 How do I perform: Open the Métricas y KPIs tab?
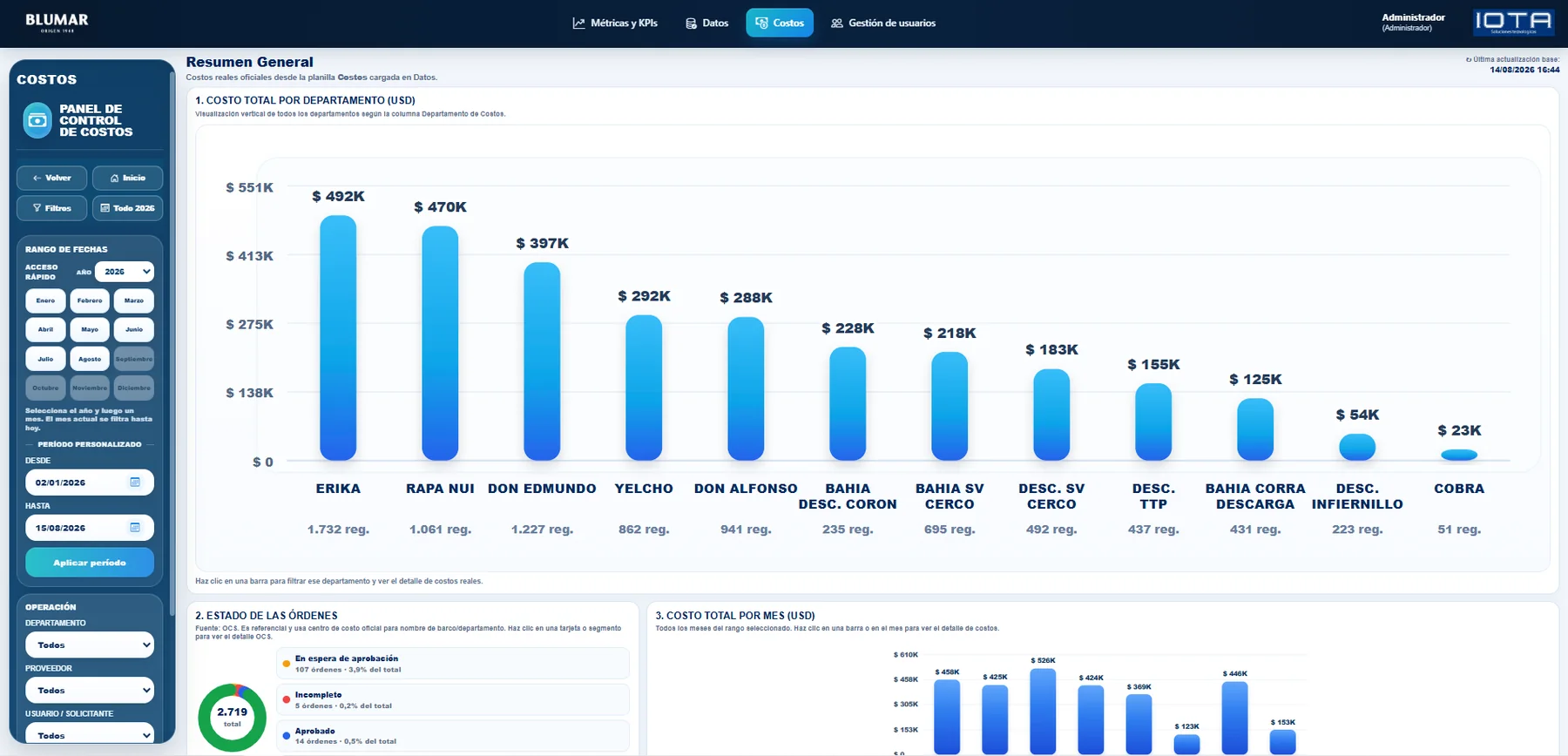(615, 23)
